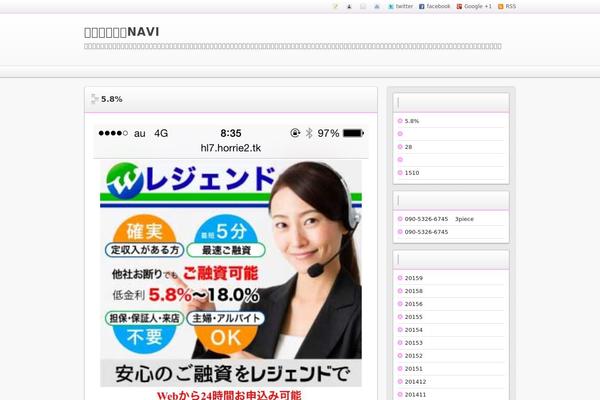Open the 201412 archive link

(x=415, y=382)
